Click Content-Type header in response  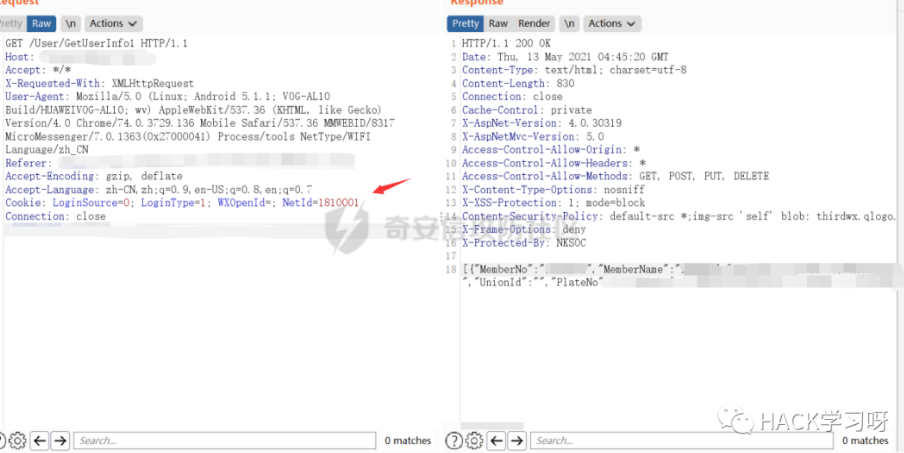[574, 70]
